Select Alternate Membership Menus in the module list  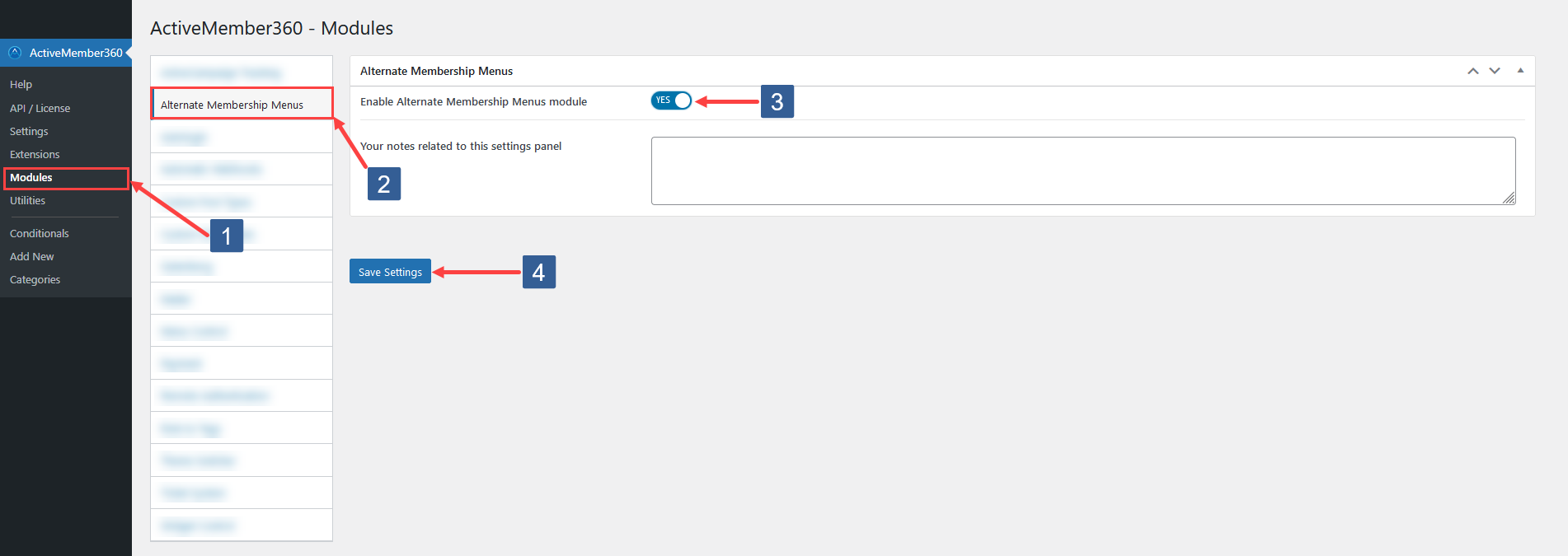pyautogui.click(x=241, y=104)
